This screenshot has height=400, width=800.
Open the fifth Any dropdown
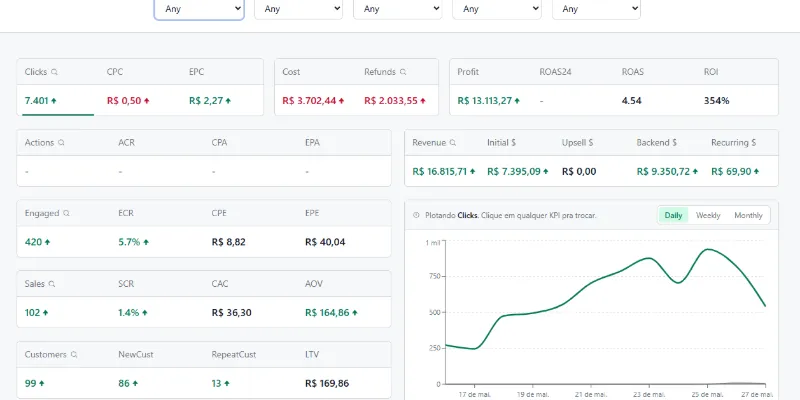pyautogui.click(x=596, y=9)
